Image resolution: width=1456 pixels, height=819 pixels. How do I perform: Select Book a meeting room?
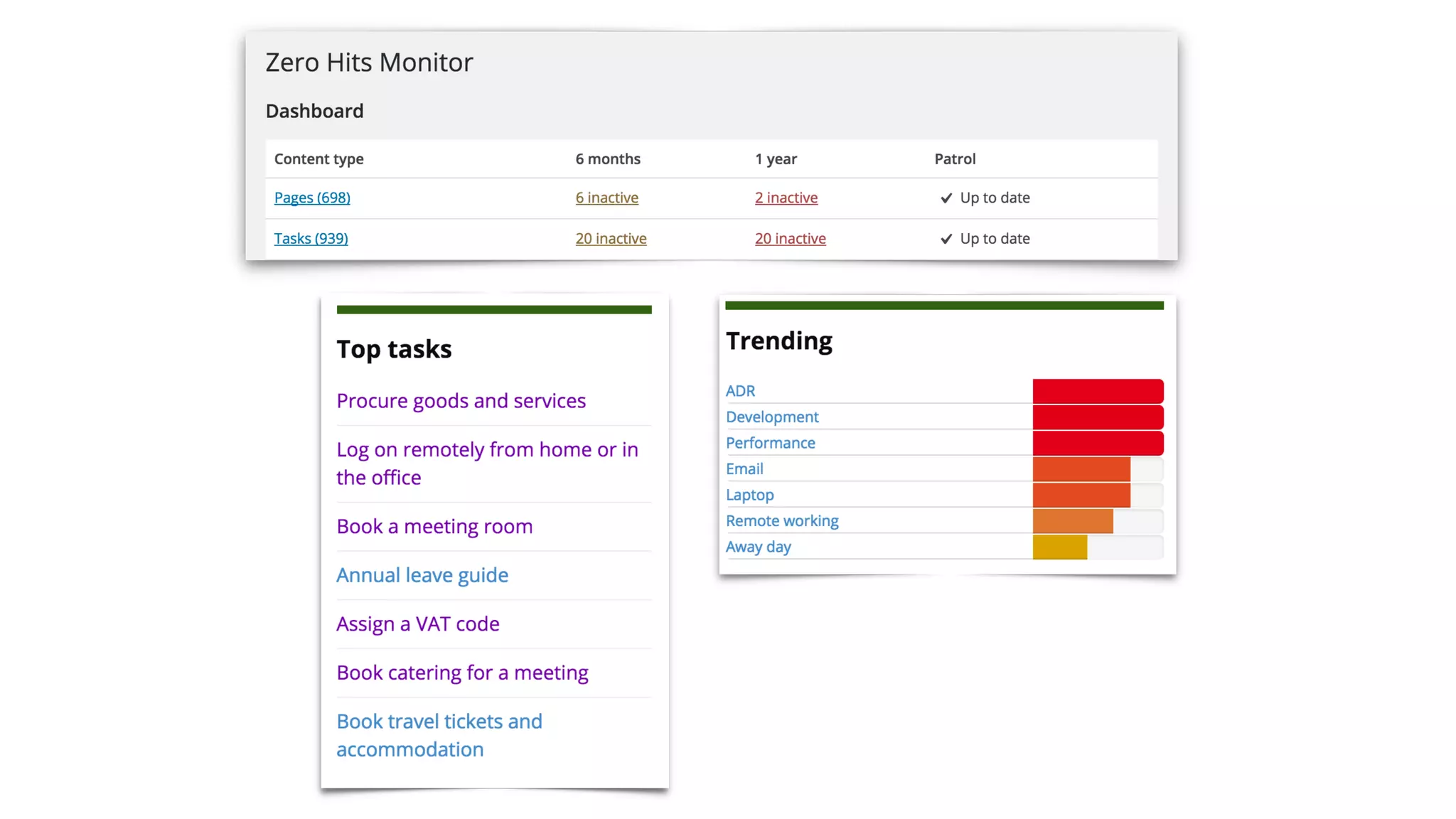434,527
